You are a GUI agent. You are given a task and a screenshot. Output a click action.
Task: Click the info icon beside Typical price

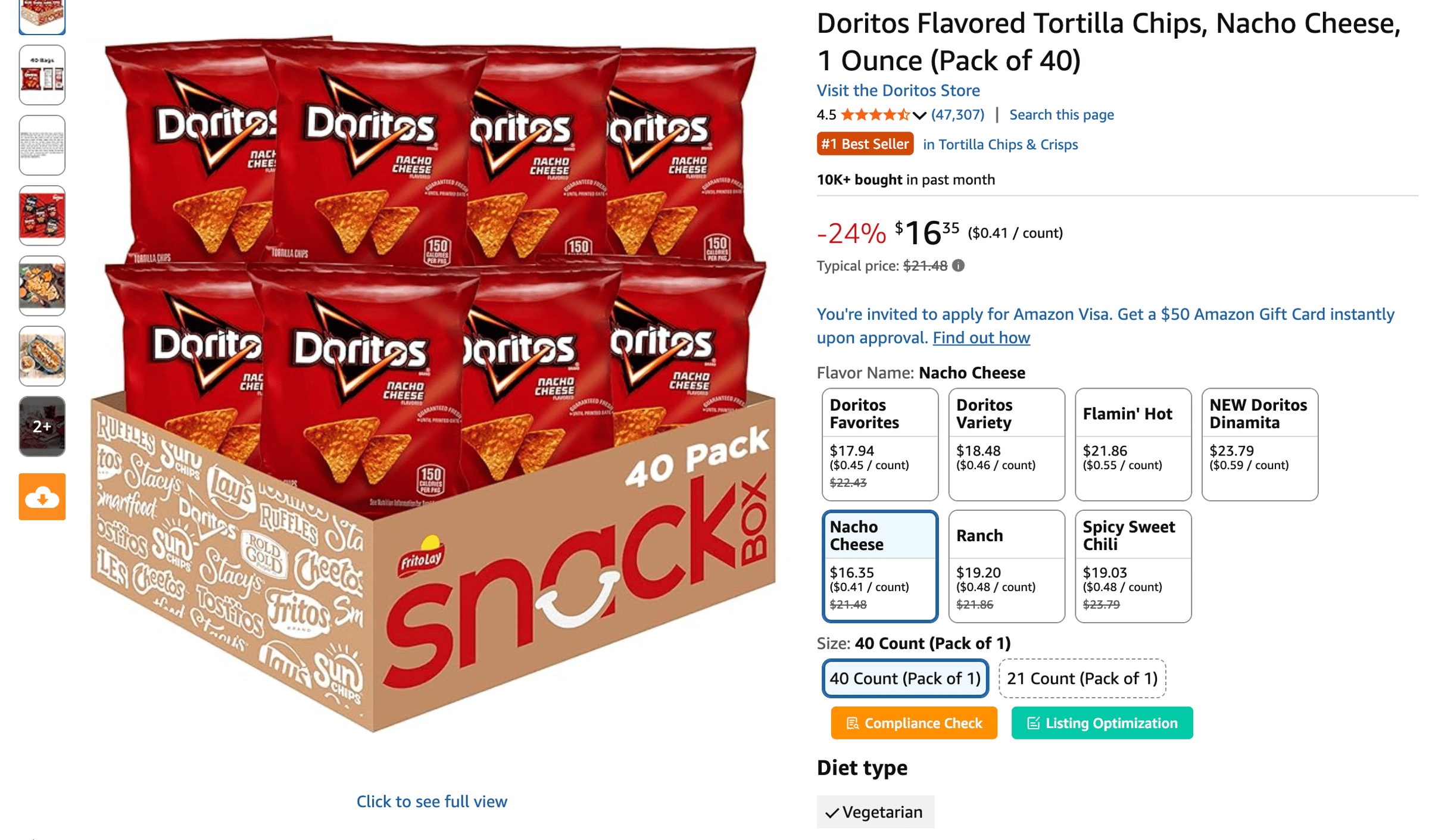point(959,266)
